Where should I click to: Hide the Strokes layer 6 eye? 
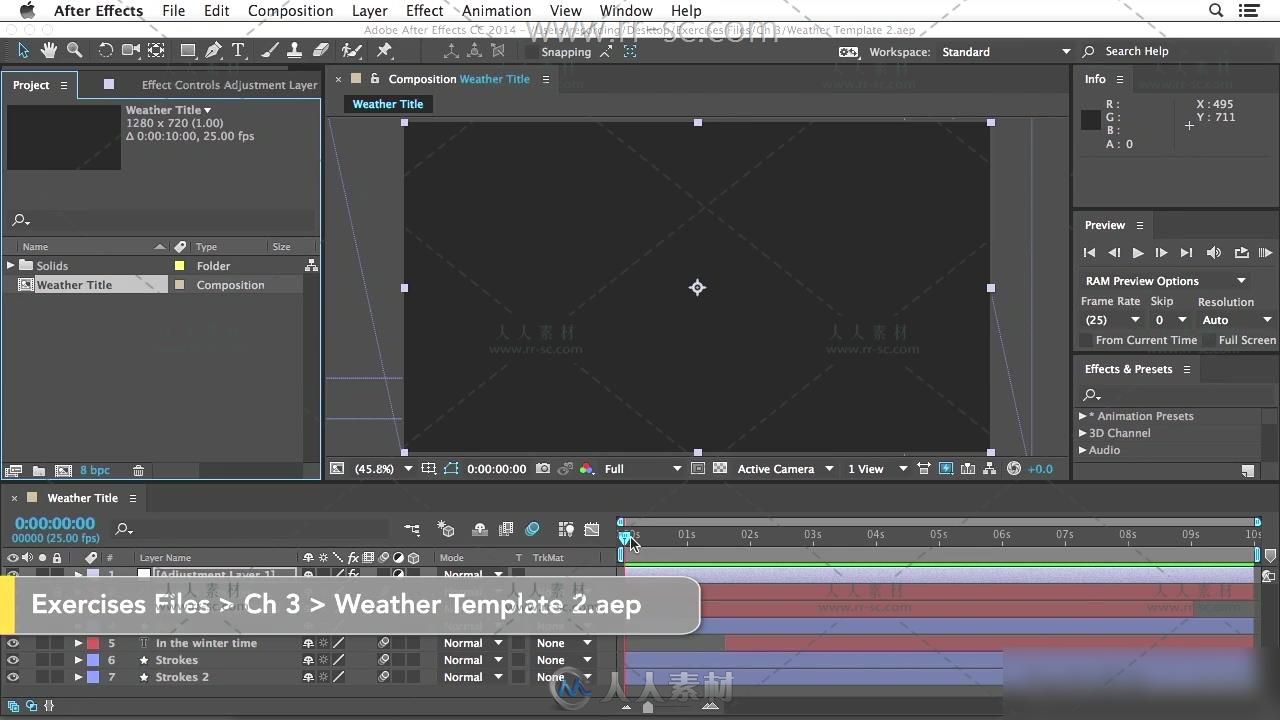pyautogui.click(x=13, y=660)
